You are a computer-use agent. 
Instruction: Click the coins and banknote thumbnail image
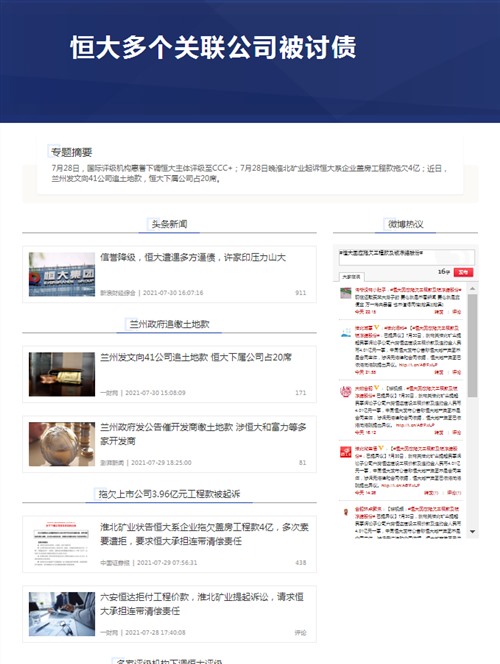(x=62, y=374)
